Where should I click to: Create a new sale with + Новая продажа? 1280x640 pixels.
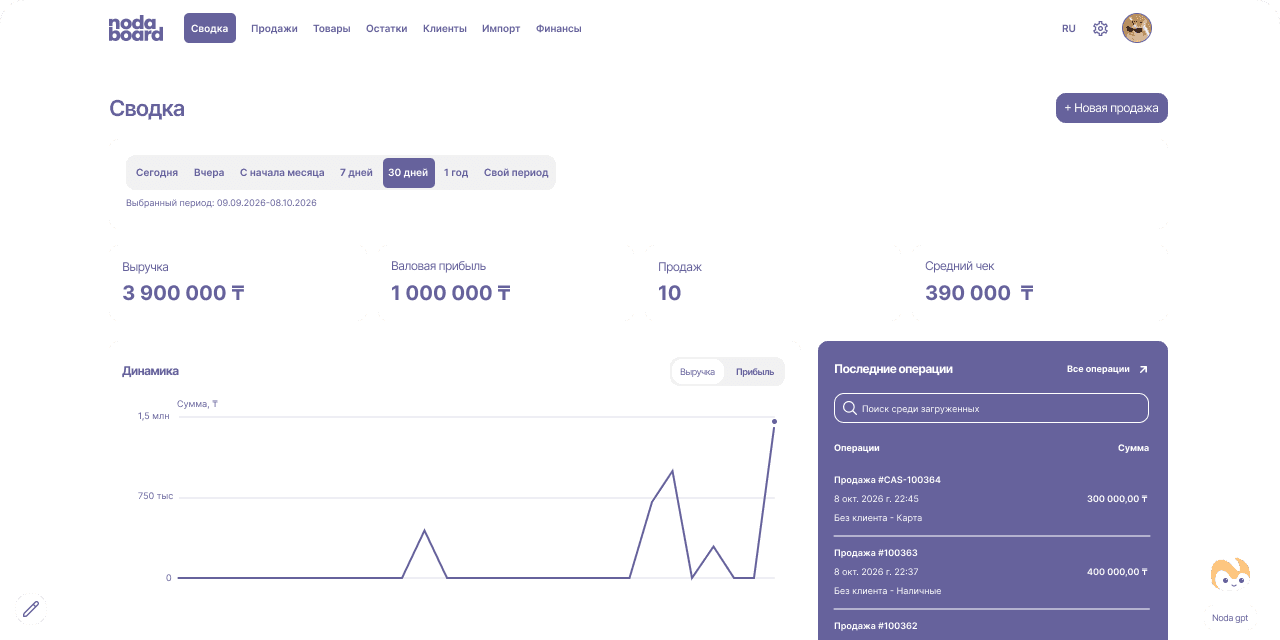1112,108
